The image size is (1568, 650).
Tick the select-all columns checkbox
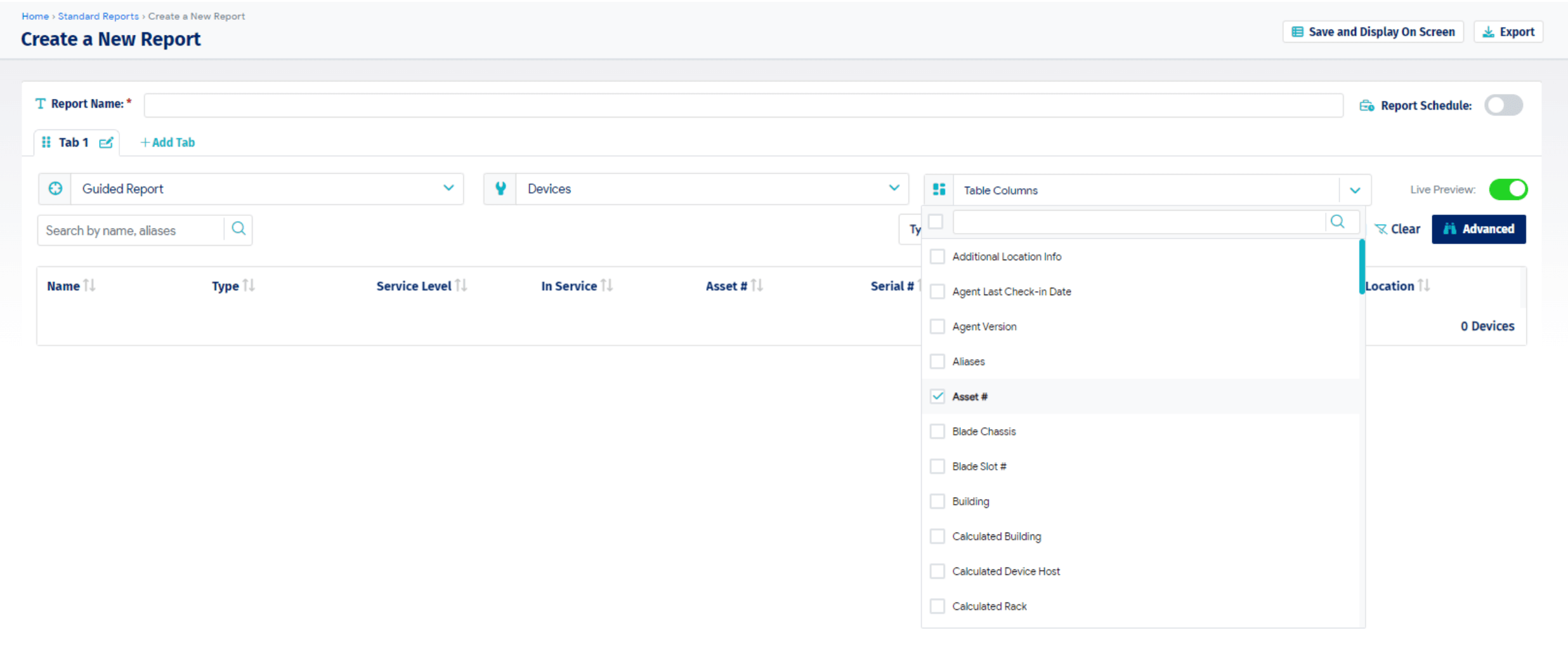[936, 222]
